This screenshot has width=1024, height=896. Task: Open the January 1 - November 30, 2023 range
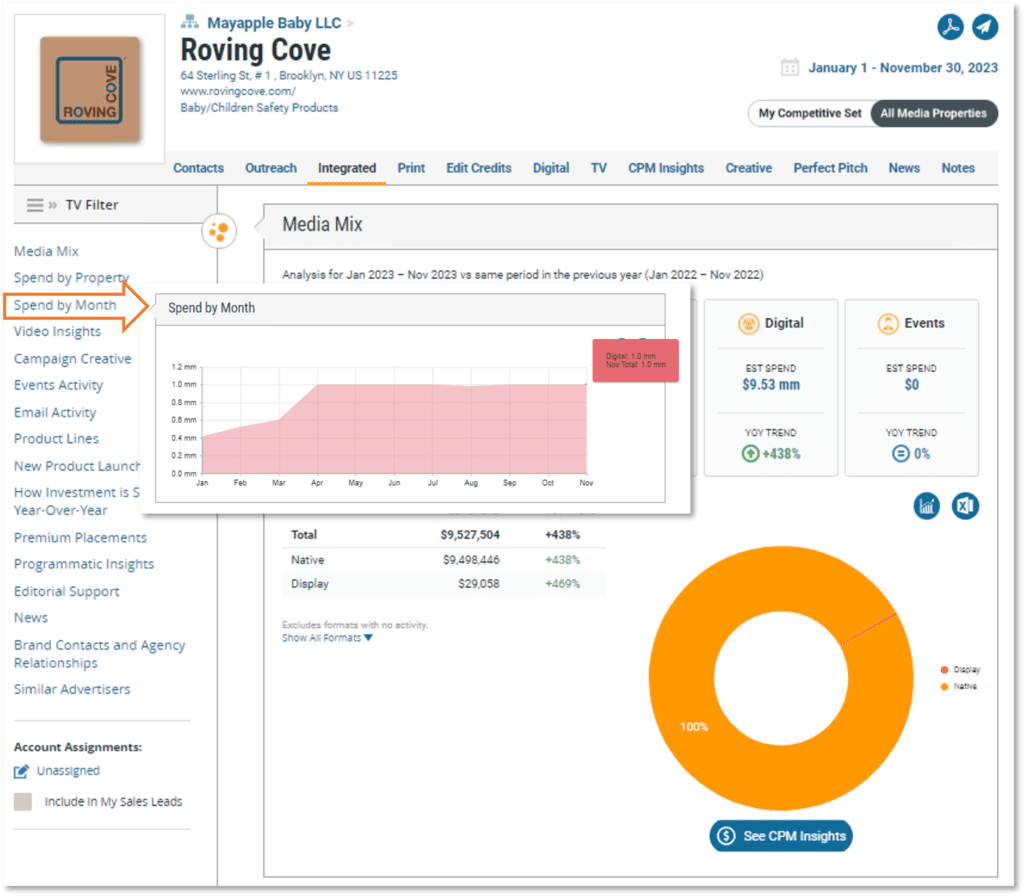click(x=903, y=67)
